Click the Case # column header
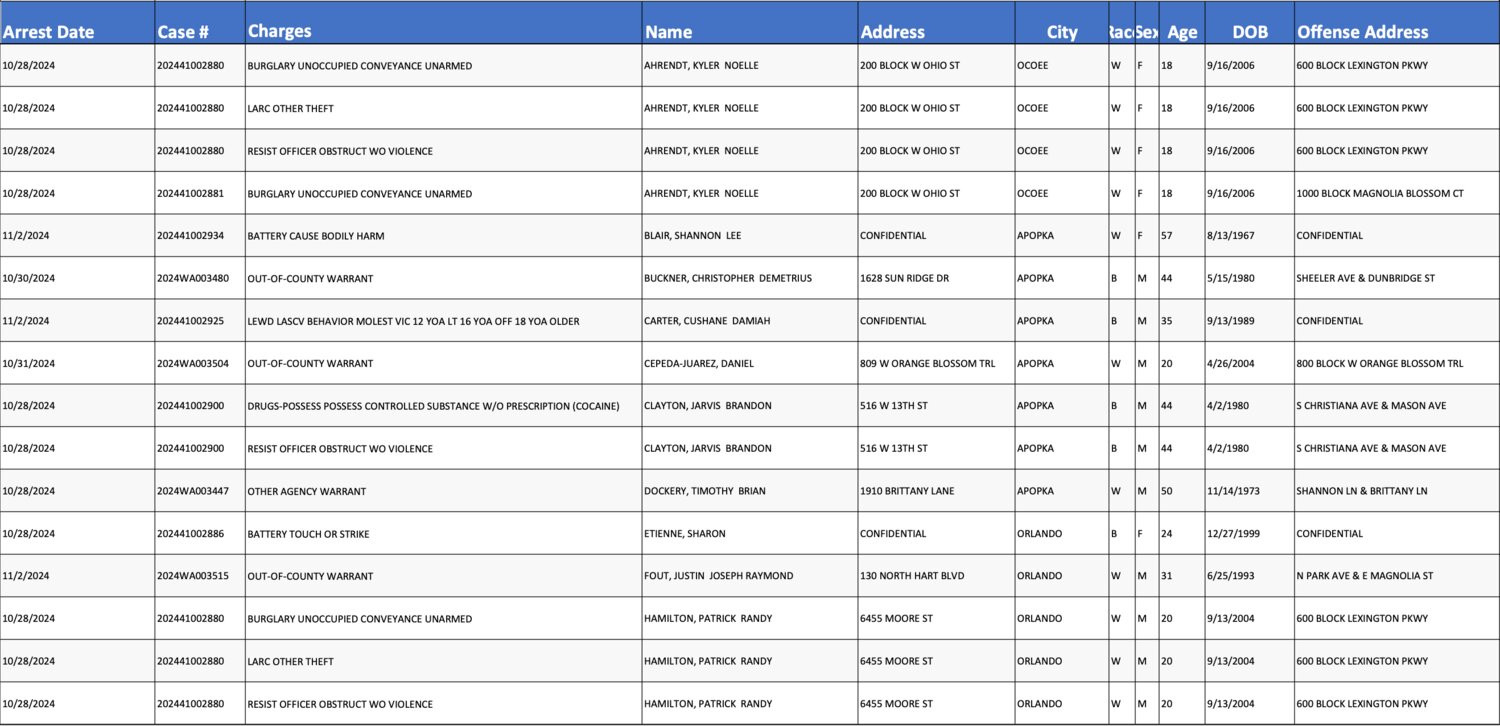The height and width of the screenshot is (726, 1500). coord(200,23)
